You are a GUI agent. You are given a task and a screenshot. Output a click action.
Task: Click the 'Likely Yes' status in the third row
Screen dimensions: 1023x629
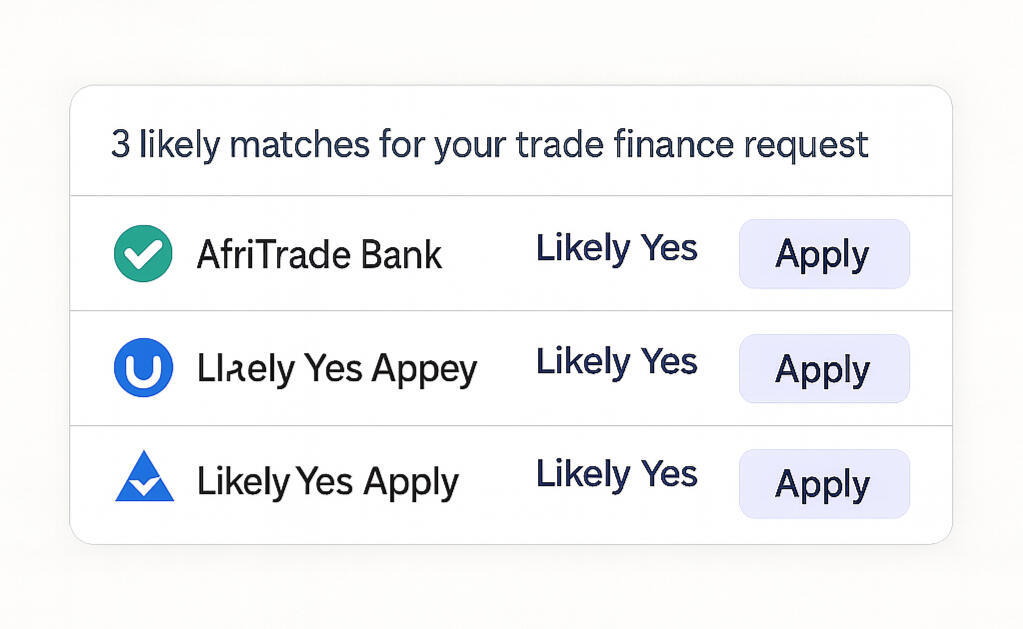616,475
